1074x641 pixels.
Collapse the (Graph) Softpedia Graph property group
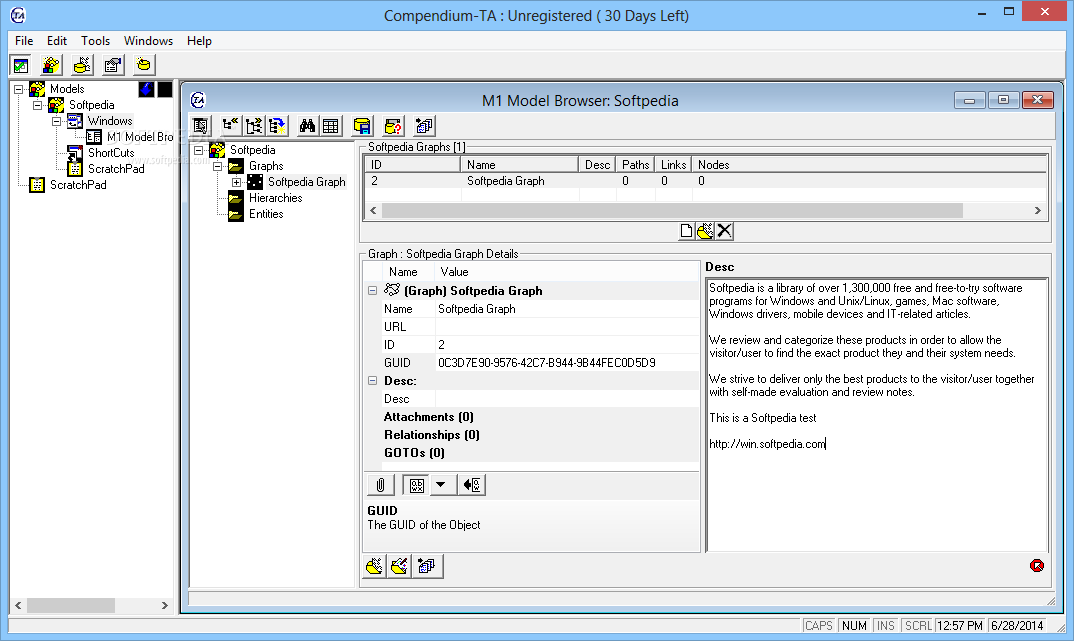[x=373, y=290]
